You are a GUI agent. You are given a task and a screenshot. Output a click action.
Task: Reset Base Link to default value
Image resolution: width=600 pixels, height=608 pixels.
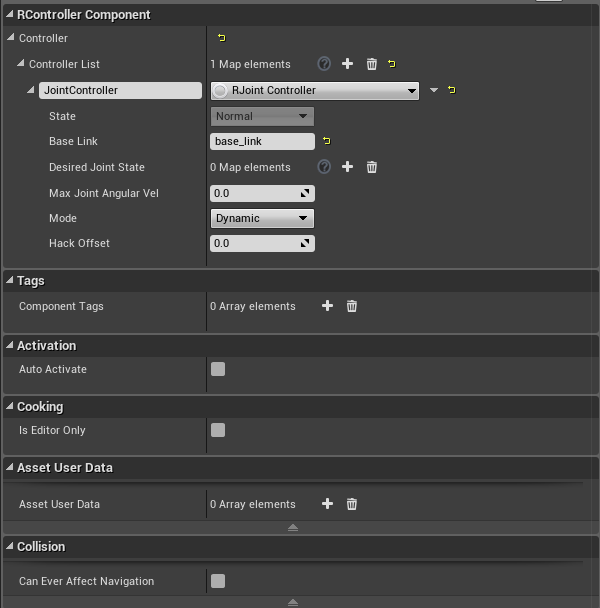click(326, 141)
